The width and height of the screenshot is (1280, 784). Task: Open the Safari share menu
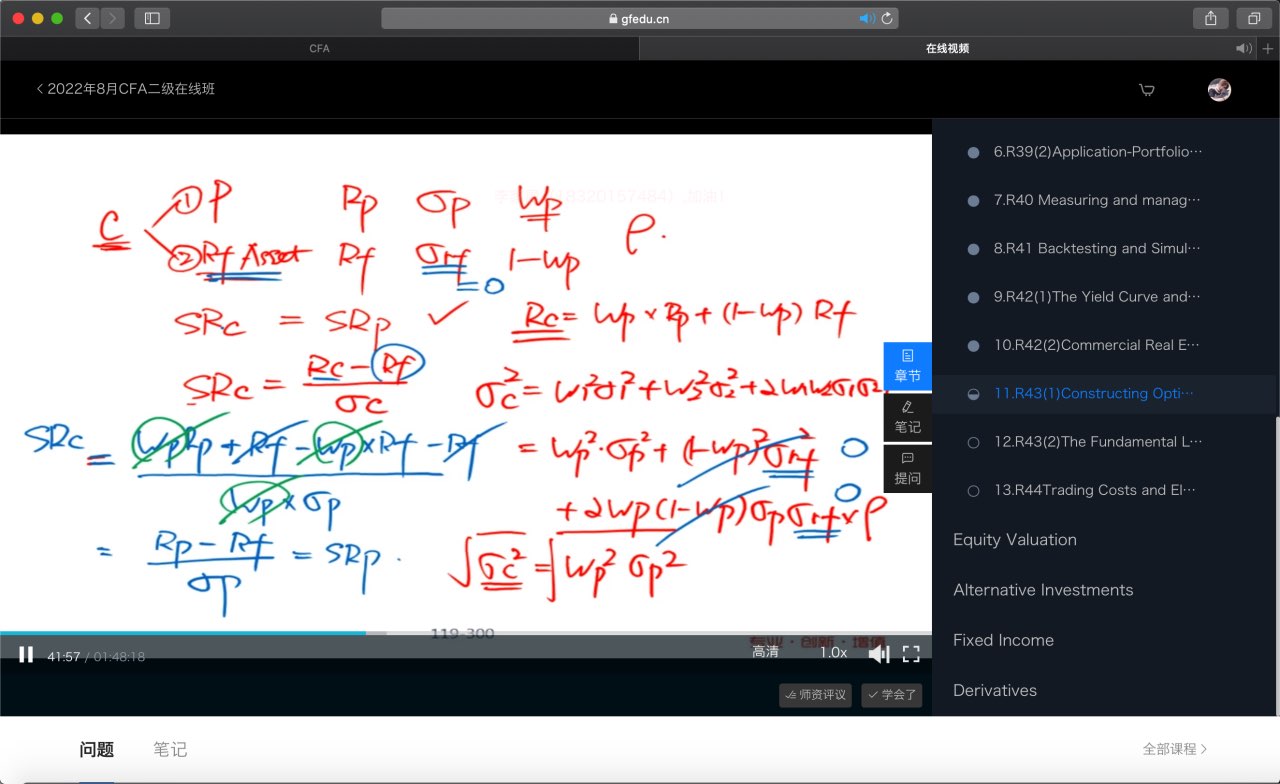click(1210, 18)
